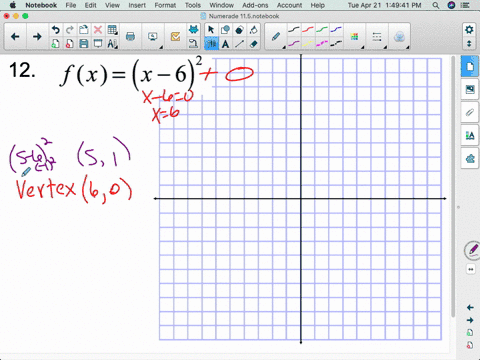Go to next page with forward arrow
Screen dimensions: 480x360
point(37,37)
